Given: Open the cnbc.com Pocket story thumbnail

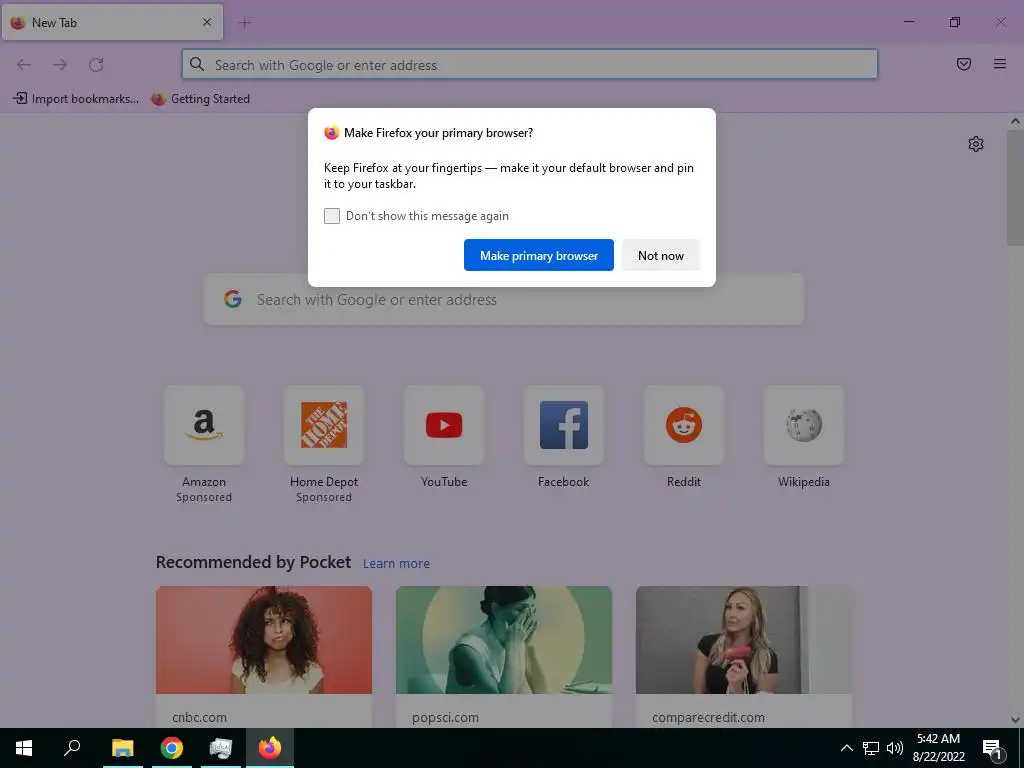Looking at the screenshot, I should click(x=264, y=640).
